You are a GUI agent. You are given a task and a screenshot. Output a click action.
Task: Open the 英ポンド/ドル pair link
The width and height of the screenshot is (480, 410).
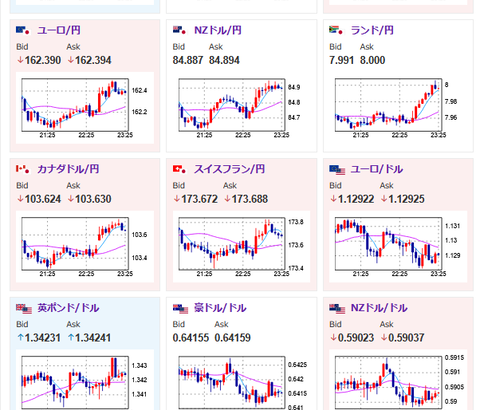pyautogui.click(x=68, y=308)
